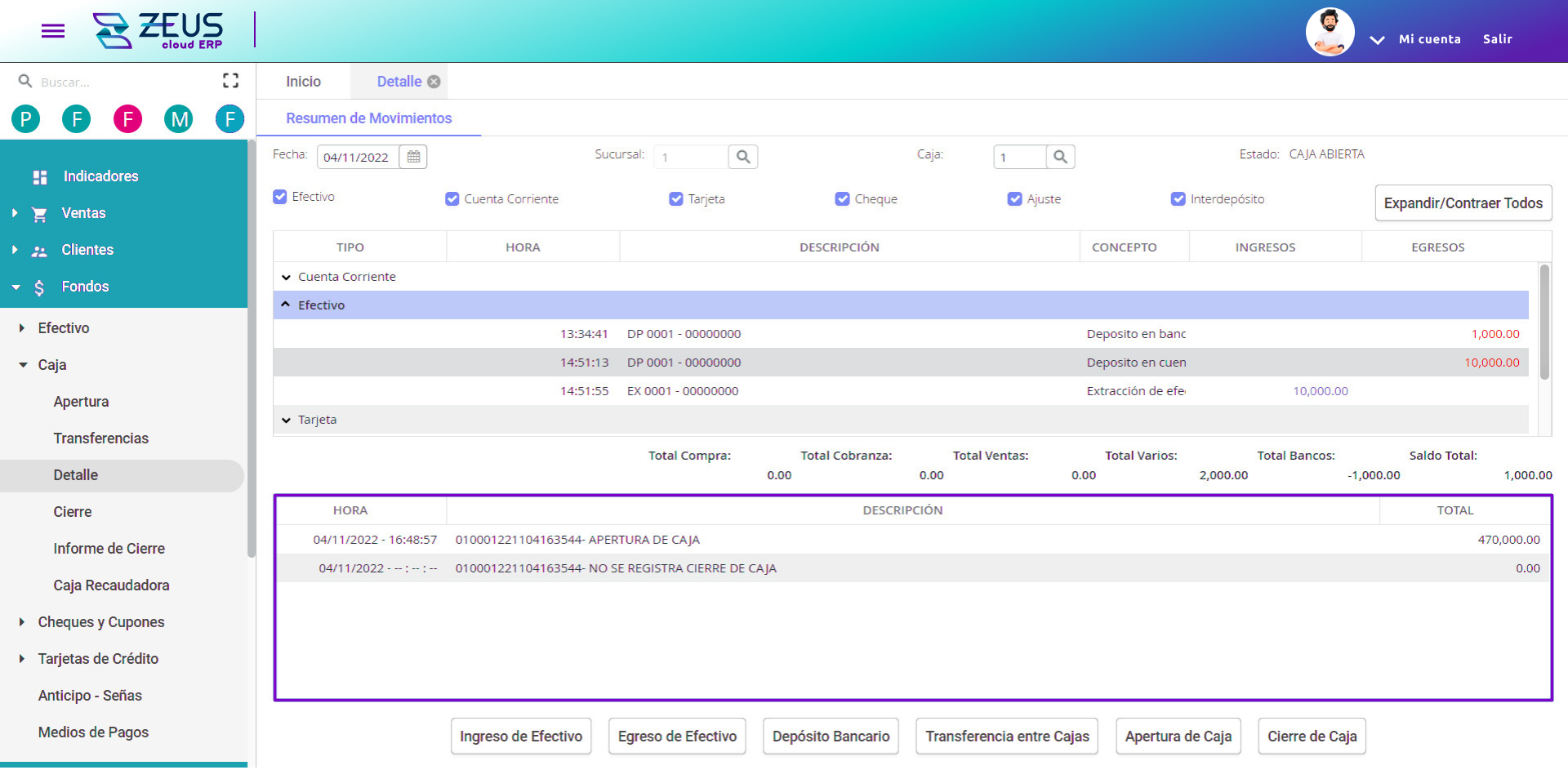The image size is (1568, 770).
Task: Uncheck the Interdepósito checkbox
Action: (1178, 198)
